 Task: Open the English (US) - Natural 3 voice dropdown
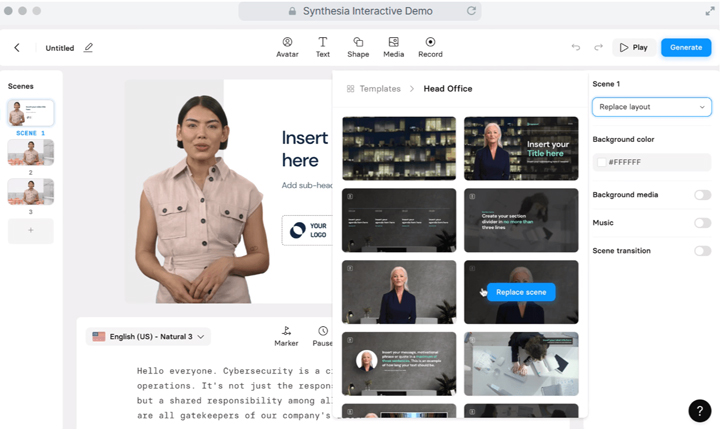tap(148, 336)
